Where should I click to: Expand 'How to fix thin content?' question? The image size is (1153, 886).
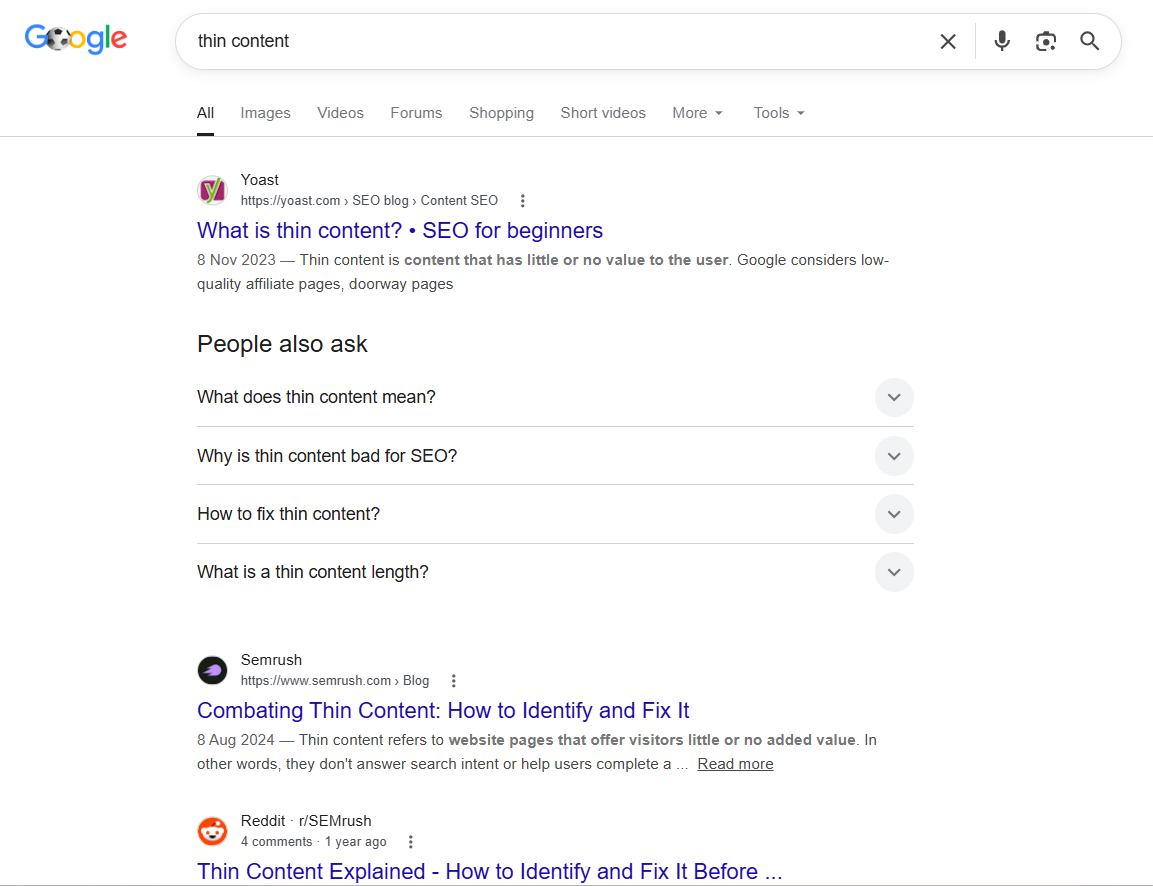[x=555, y=514]
